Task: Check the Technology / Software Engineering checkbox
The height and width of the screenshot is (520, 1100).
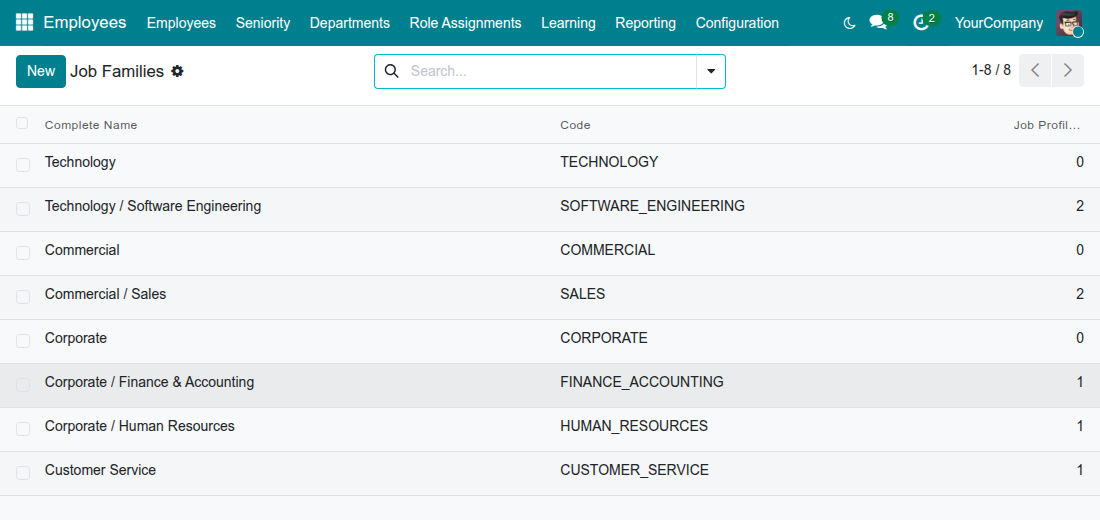Action: [x=23, y=209]
